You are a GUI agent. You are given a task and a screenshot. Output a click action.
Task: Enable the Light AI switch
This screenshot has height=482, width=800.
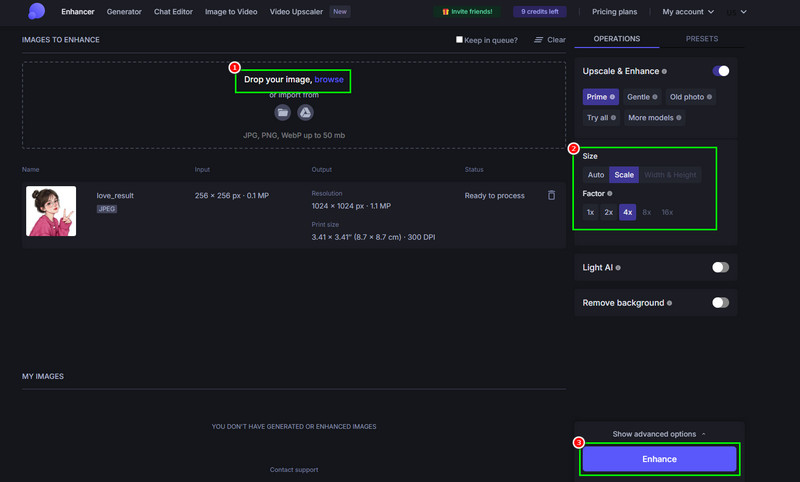pyautogui.click(x=720, y=268)
